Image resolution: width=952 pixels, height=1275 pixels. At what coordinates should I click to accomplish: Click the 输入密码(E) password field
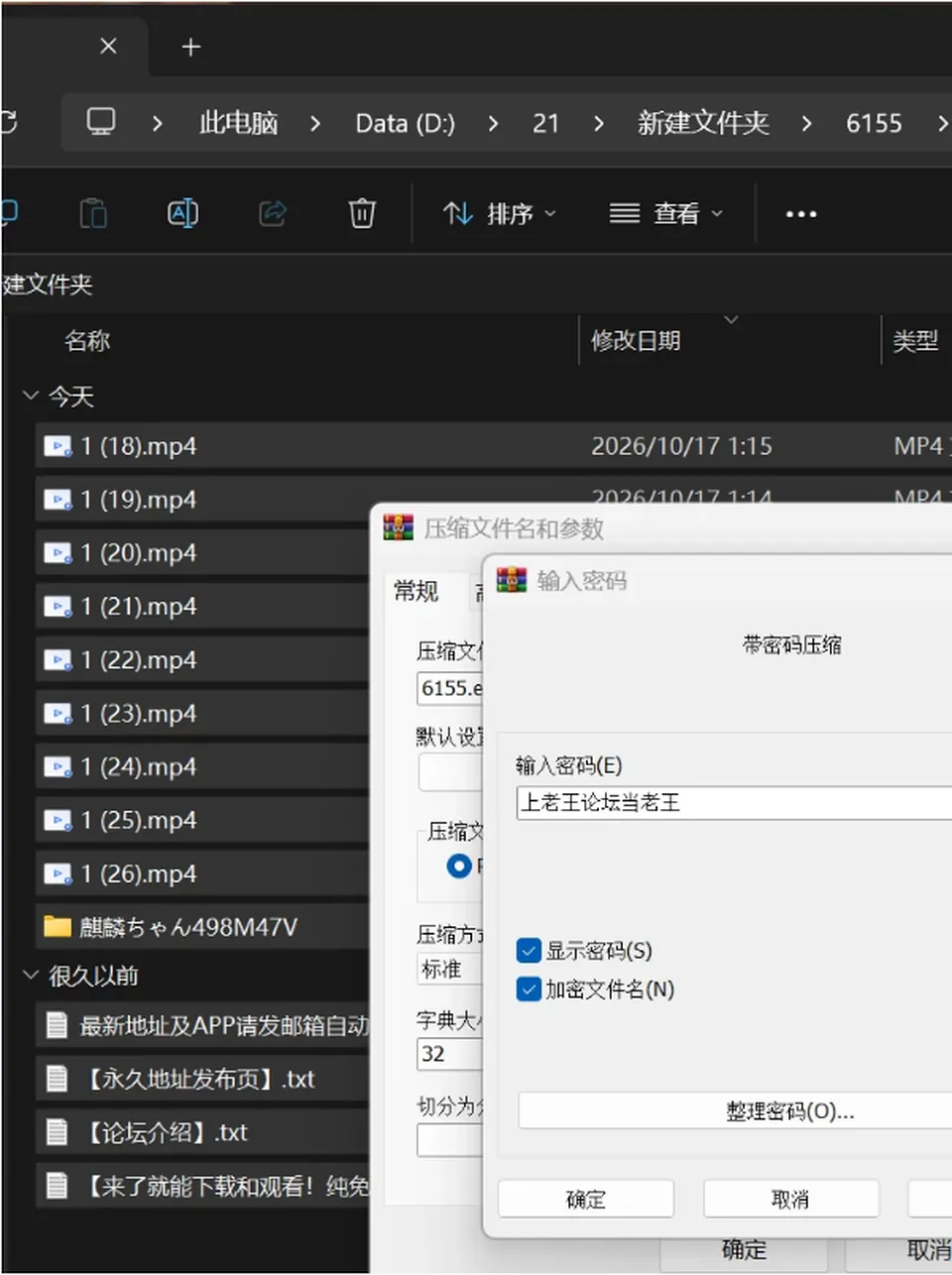coord(734,803)
